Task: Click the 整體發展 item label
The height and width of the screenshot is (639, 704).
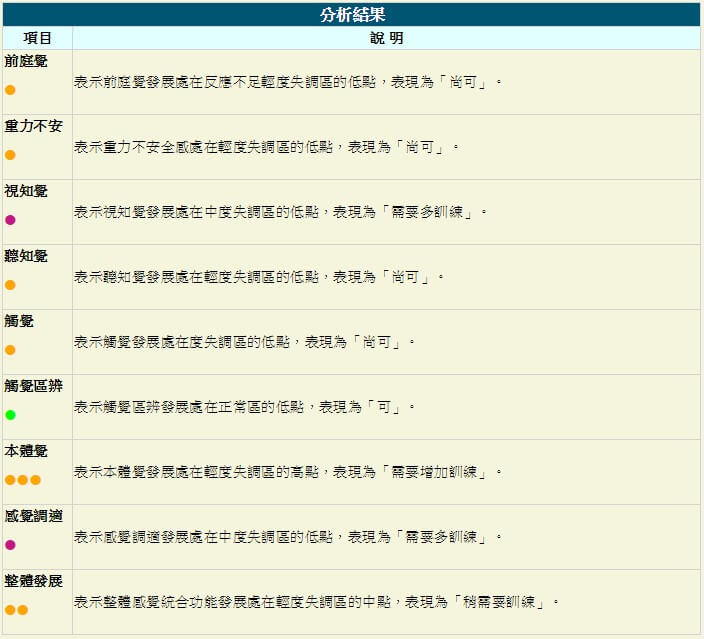Action: pos(33,581)
